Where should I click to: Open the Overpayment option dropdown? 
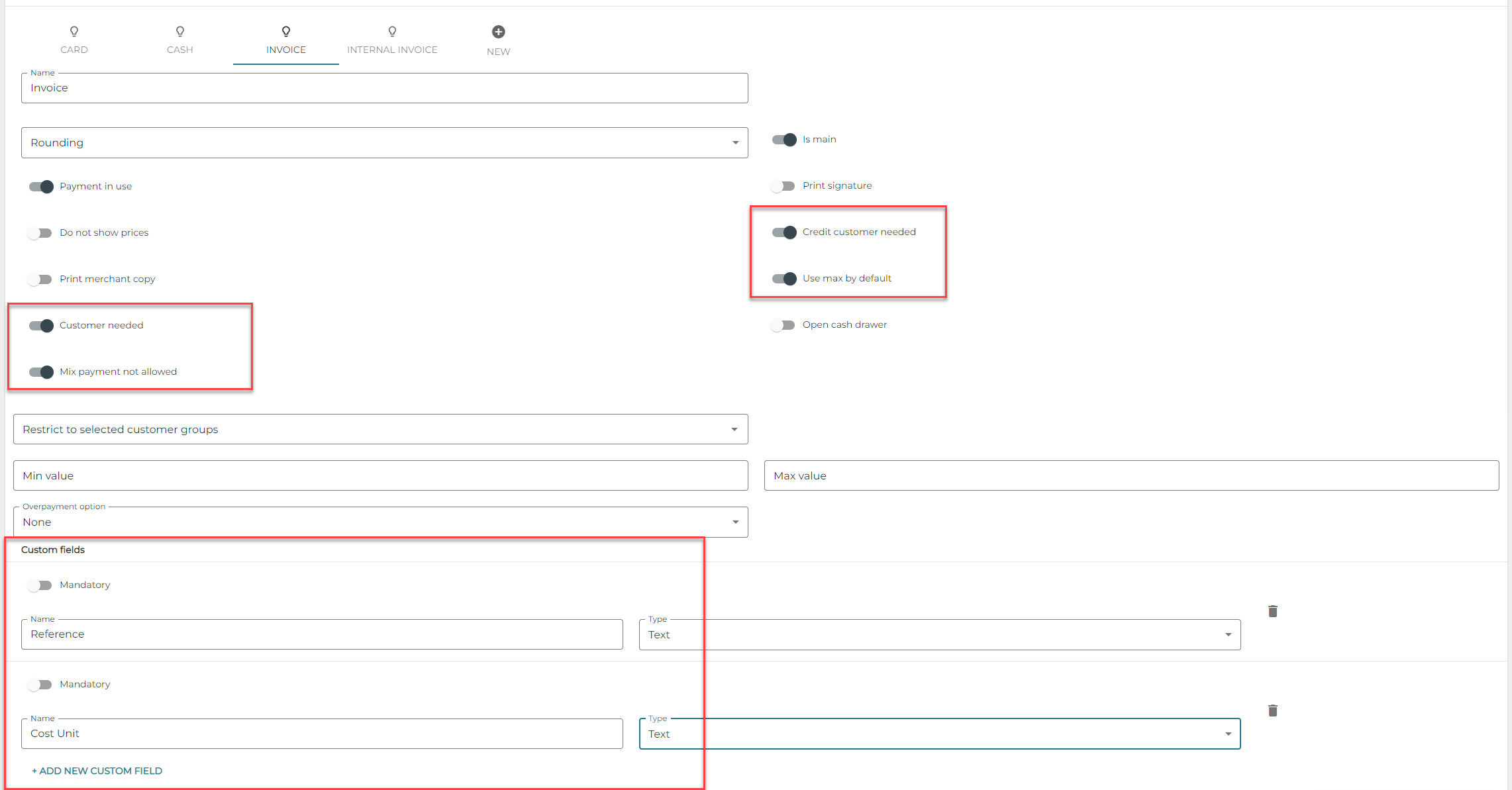point(380,522)
